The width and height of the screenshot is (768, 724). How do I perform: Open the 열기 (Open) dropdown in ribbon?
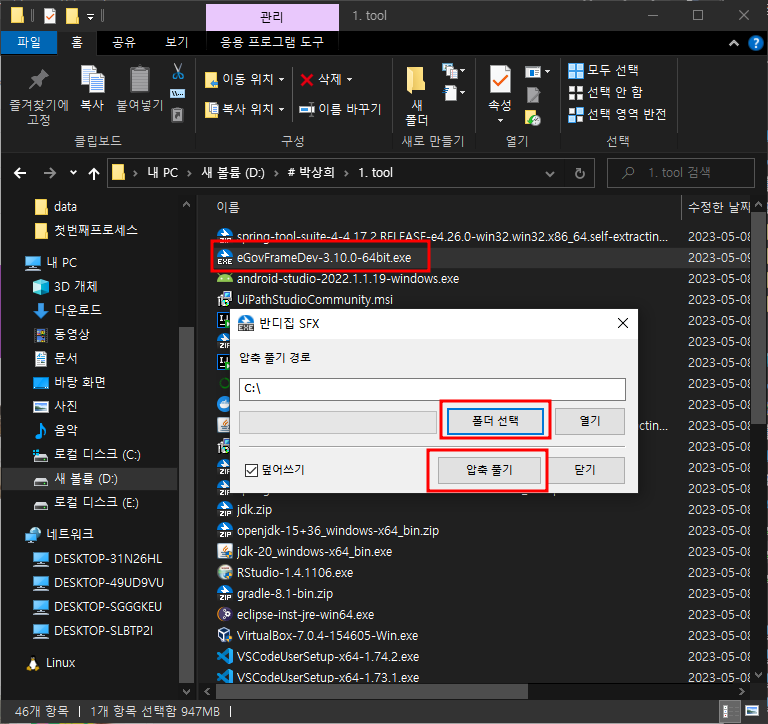click(537, 72)
